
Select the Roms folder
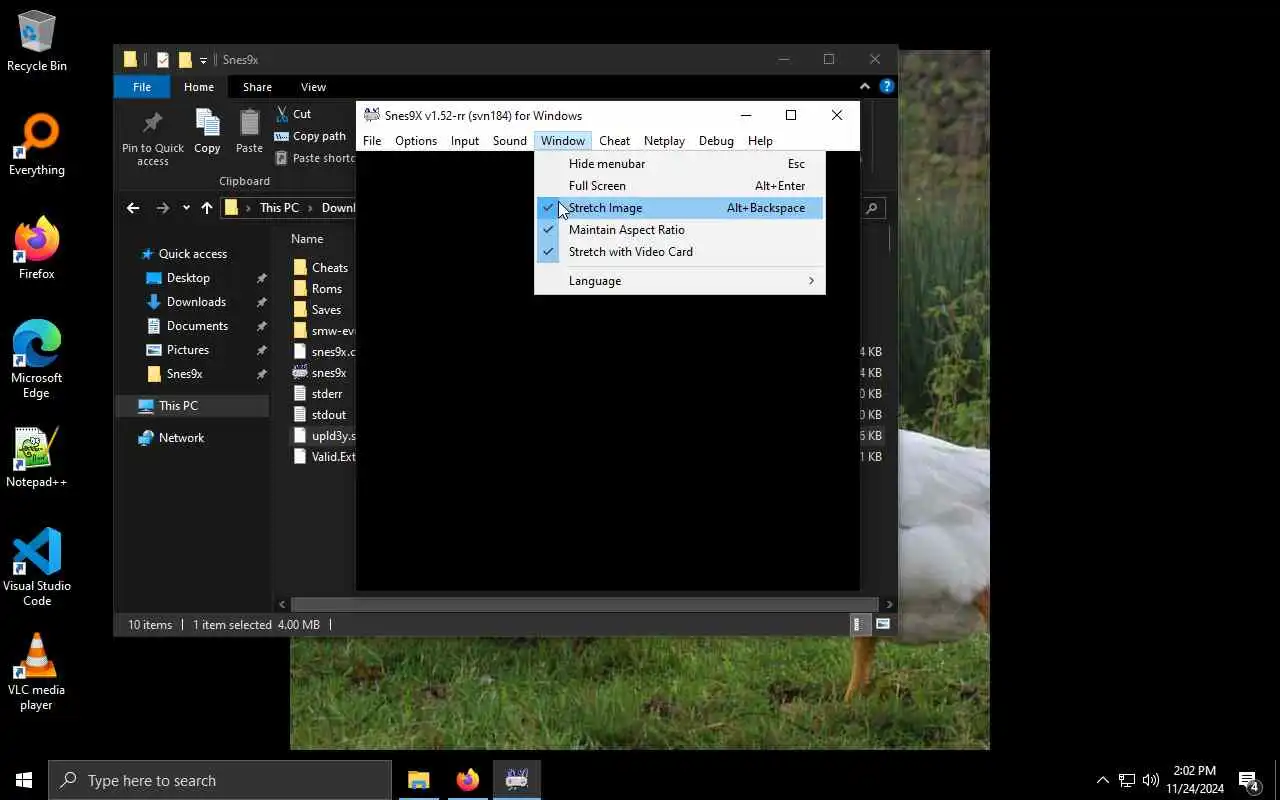tap(318, 289)
